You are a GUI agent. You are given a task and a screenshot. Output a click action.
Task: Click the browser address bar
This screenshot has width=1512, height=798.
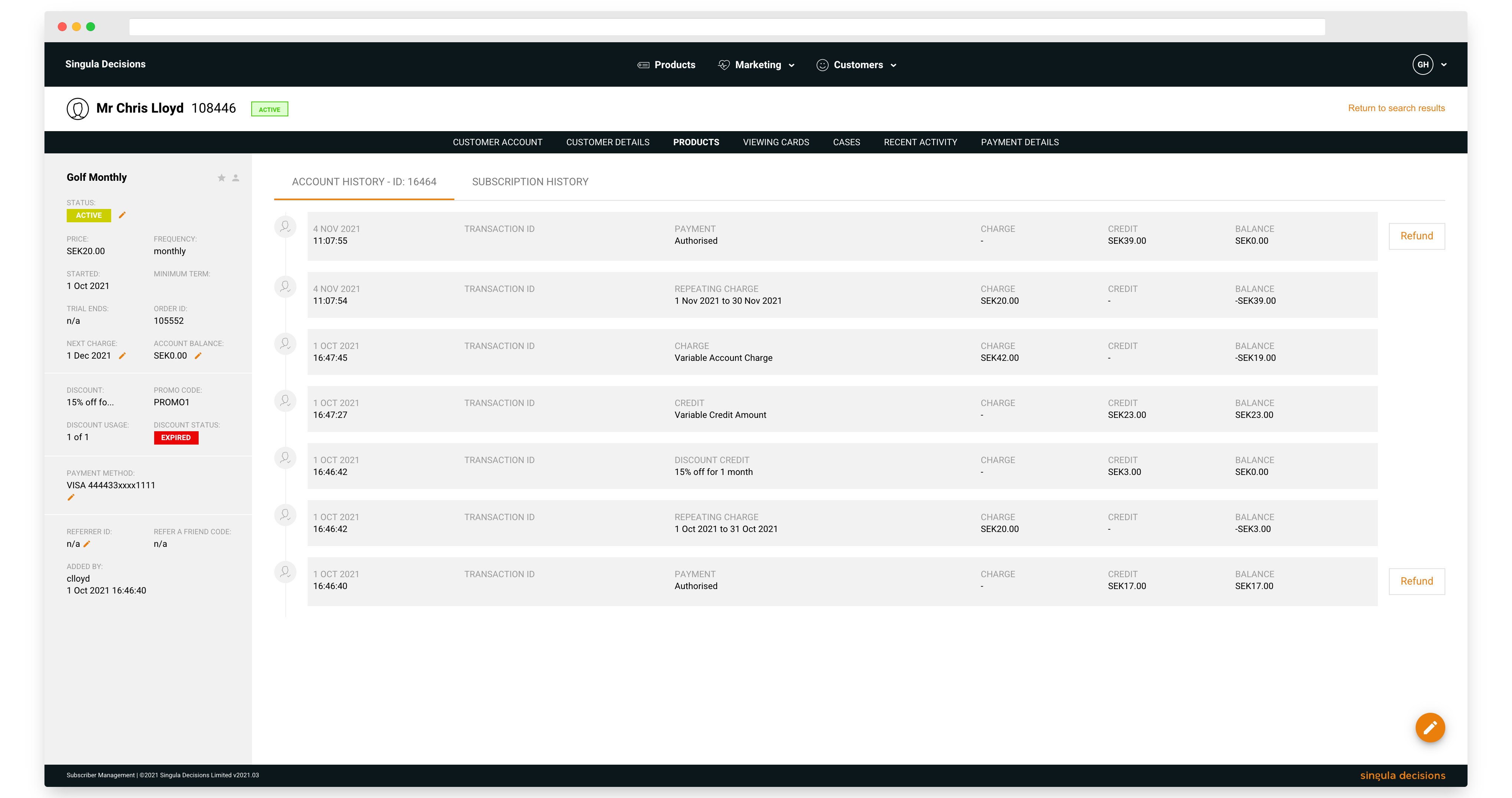[x=727, y=27]
